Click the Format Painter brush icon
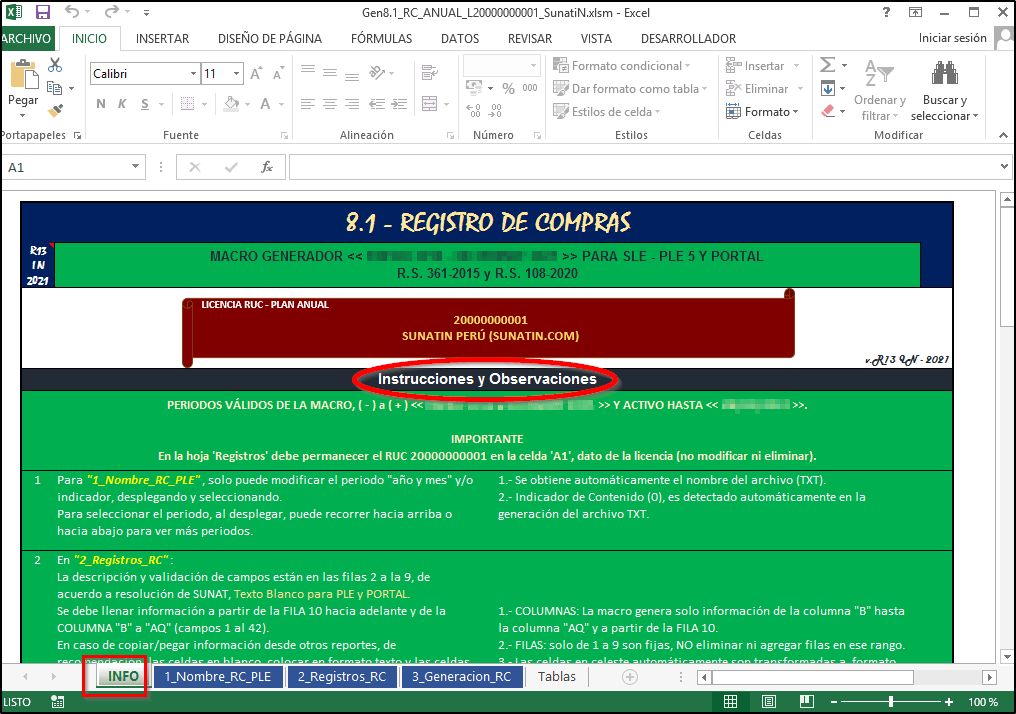The width and height of the screenshot is (1016, 714). 55,110
